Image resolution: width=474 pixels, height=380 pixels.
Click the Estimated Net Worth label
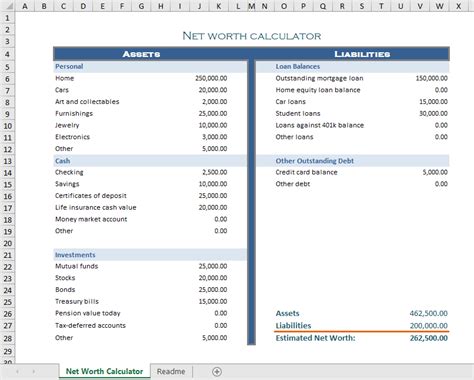pos(315,338)
